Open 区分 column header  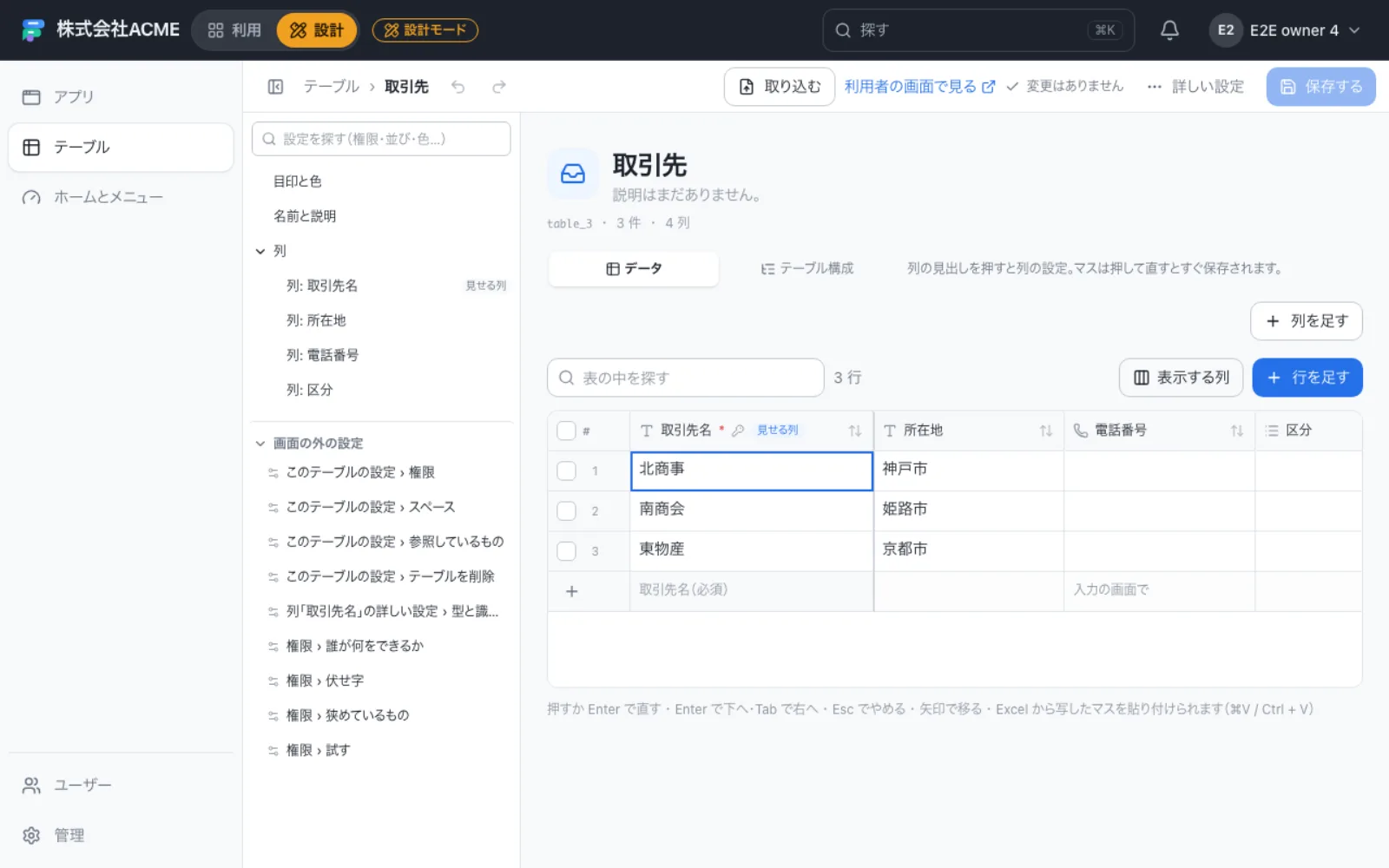point(1308,431)
